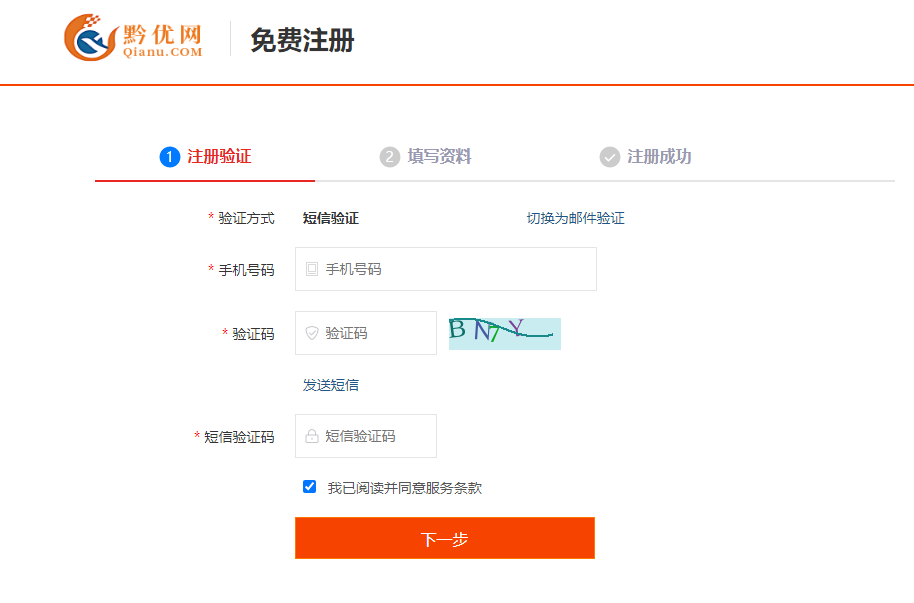Image resolution: width=914 pixels, height=603 pixels.
Task: Click the lock icon in 短信验证码 field
Action: pyautogui.click(x=312, y=436)
